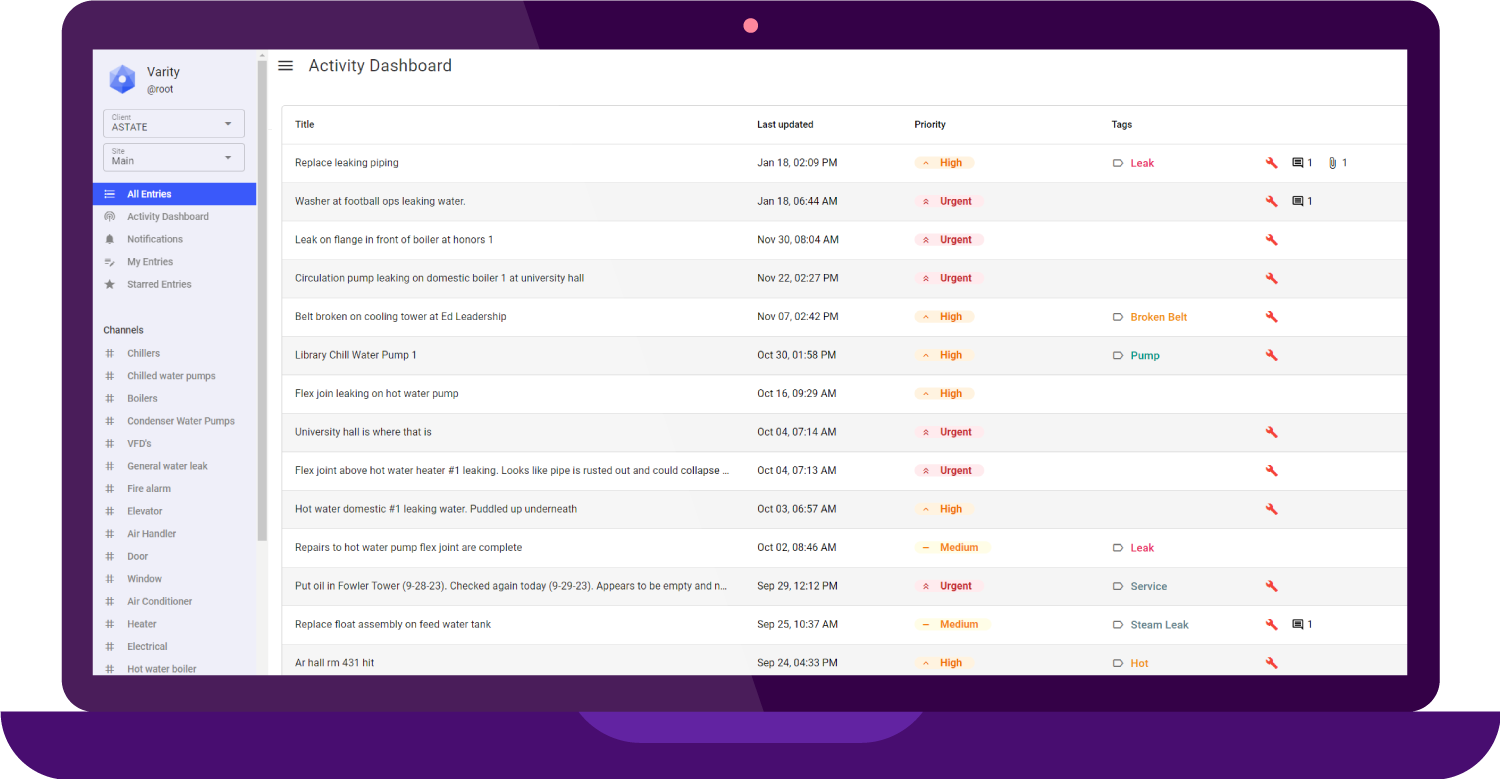Open entry 'Hot water domestic #1 leaking water'
The image size is (1500, 779).
click(436, 509)
